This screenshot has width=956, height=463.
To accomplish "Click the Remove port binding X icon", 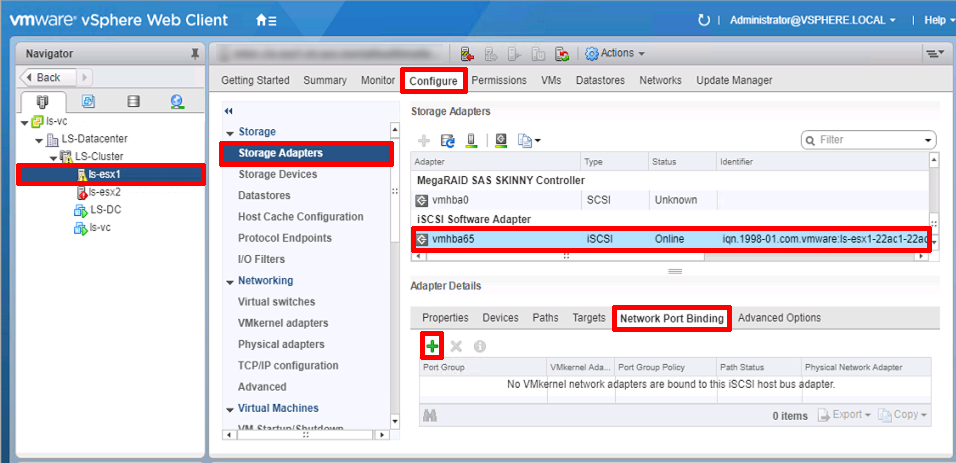I will 456,346.
